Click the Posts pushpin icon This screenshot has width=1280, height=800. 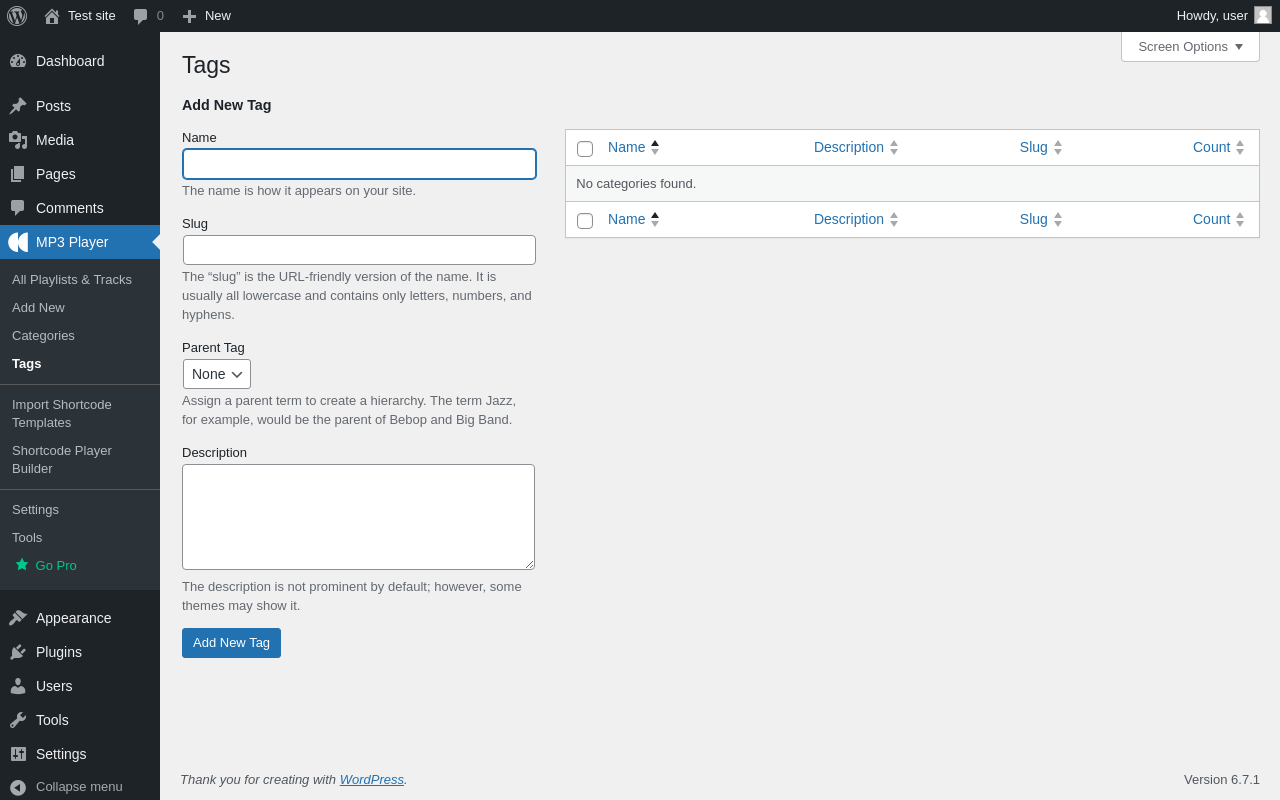[x=18, y=106]
